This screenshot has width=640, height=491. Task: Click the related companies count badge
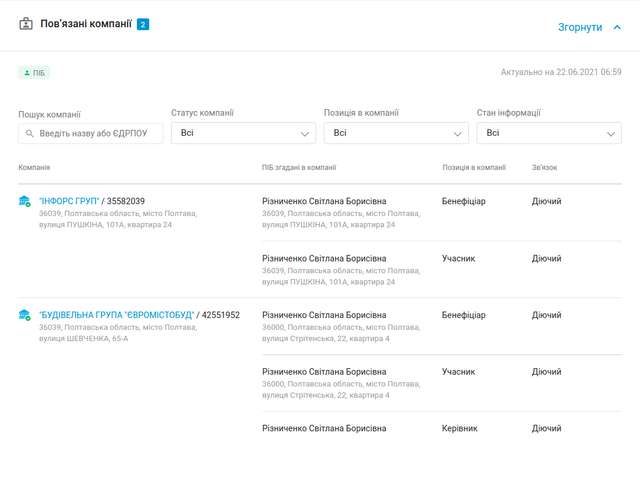(143, 24)
